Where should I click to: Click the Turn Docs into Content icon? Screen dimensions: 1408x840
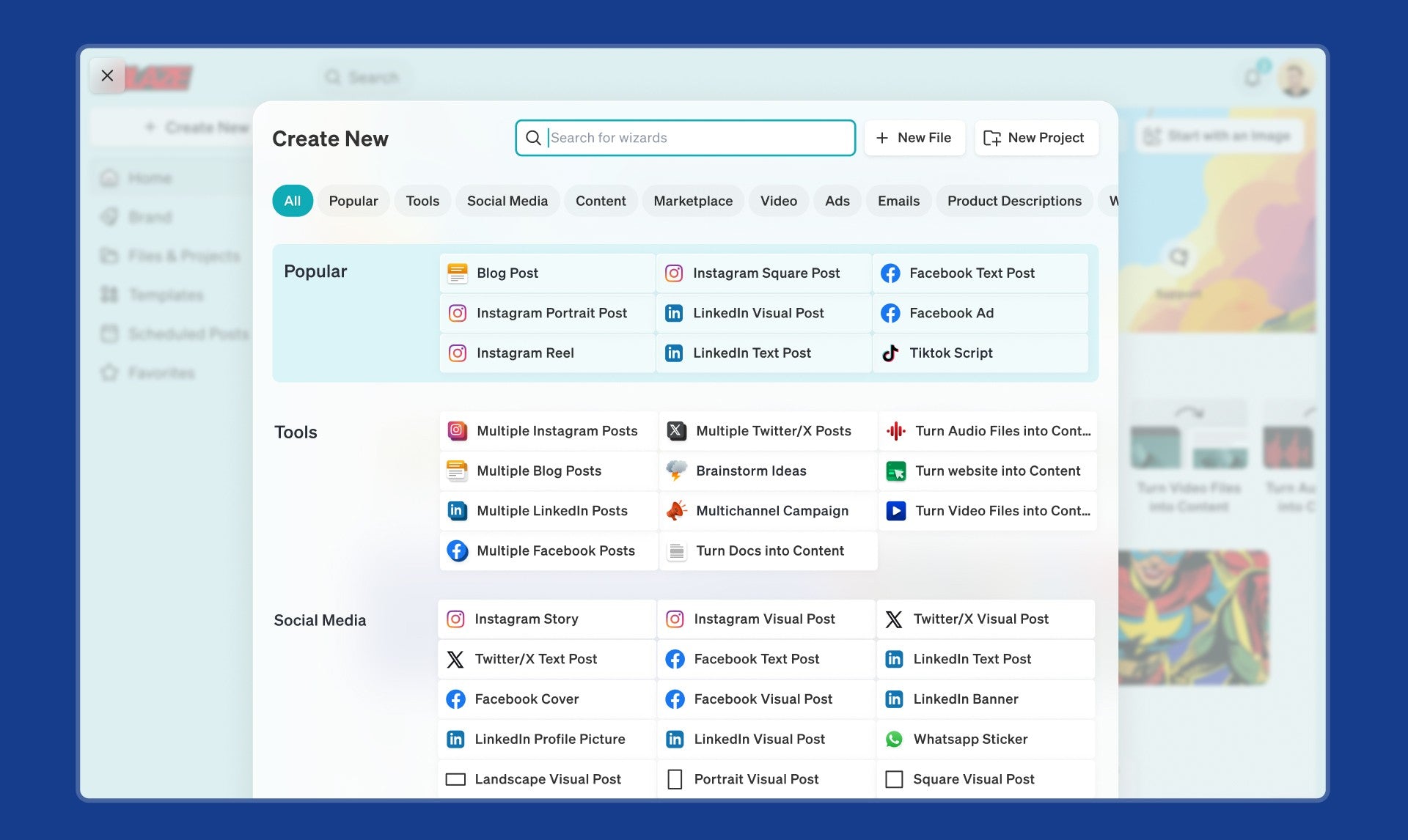676,551
